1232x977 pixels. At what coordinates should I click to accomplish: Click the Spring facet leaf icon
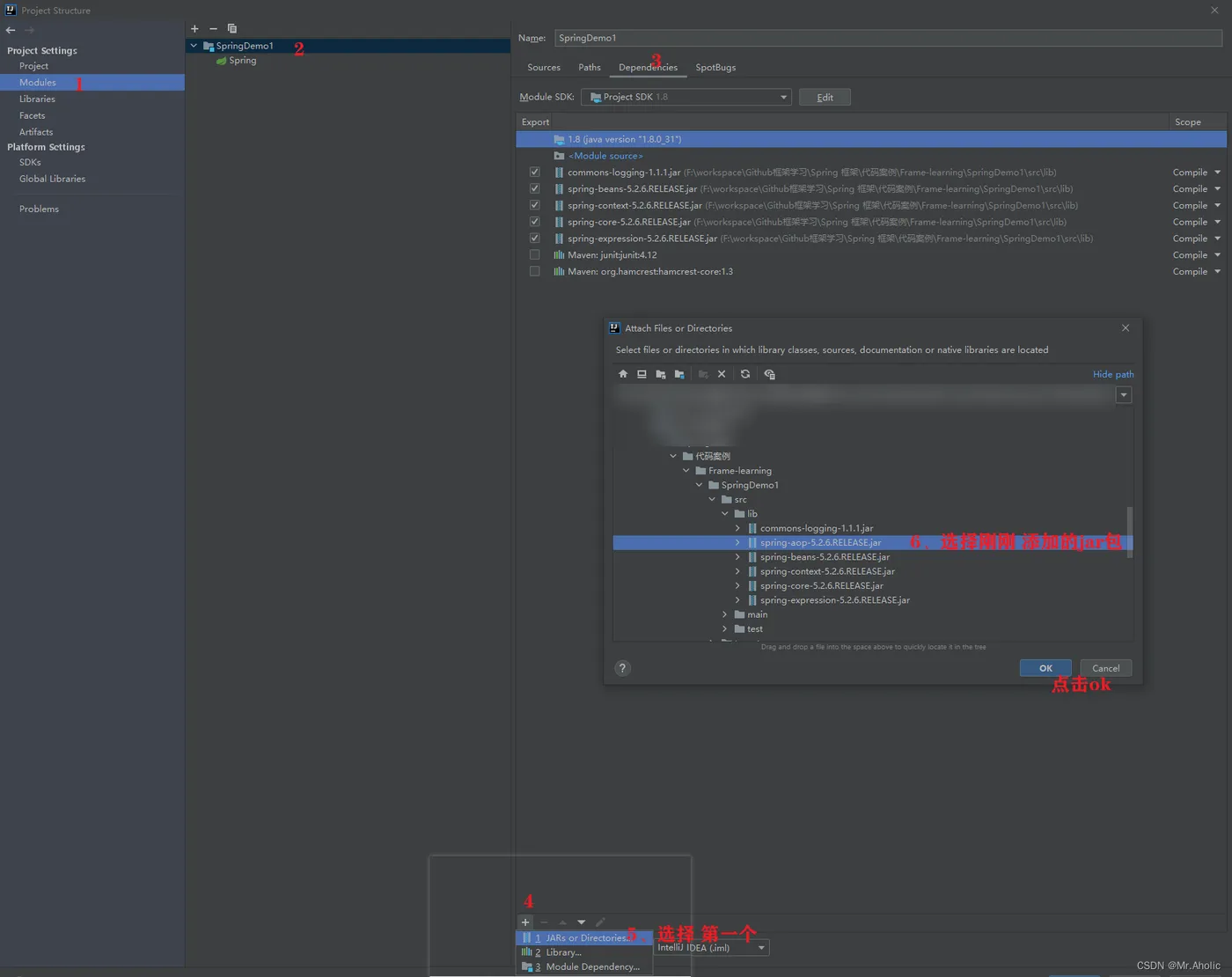222,61
